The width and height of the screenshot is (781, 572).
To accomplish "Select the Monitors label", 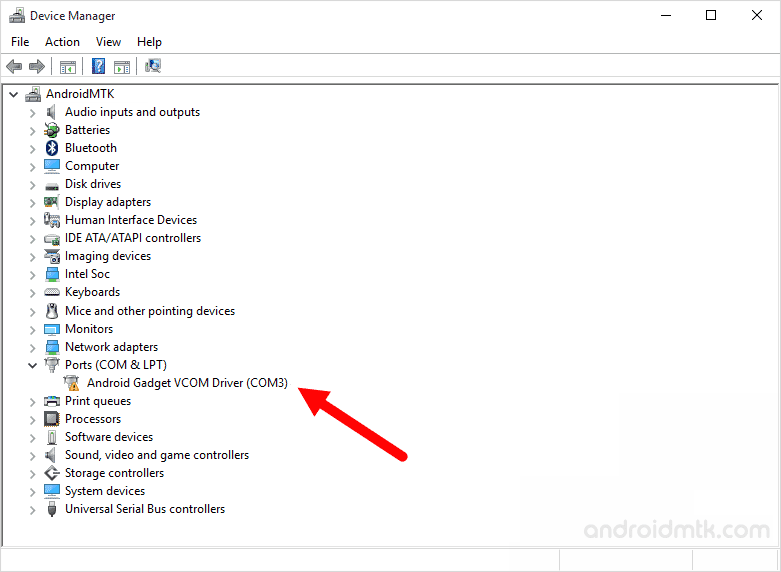I will [x=89, y=329].
